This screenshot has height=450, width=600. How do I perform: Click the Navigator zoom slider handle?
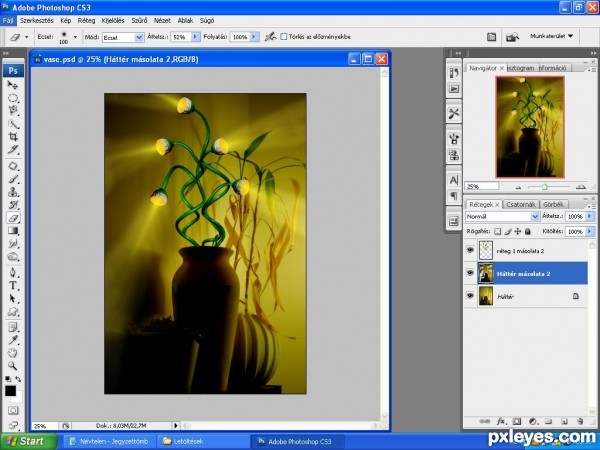pyautogui.click(x=545, y=187)
